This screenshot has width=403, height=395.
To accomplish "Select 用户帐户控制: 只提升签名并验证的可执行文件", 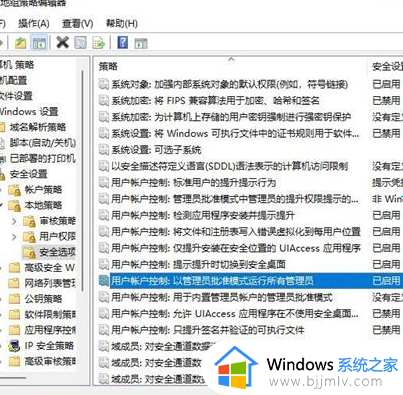I will (x=208, y=330).
